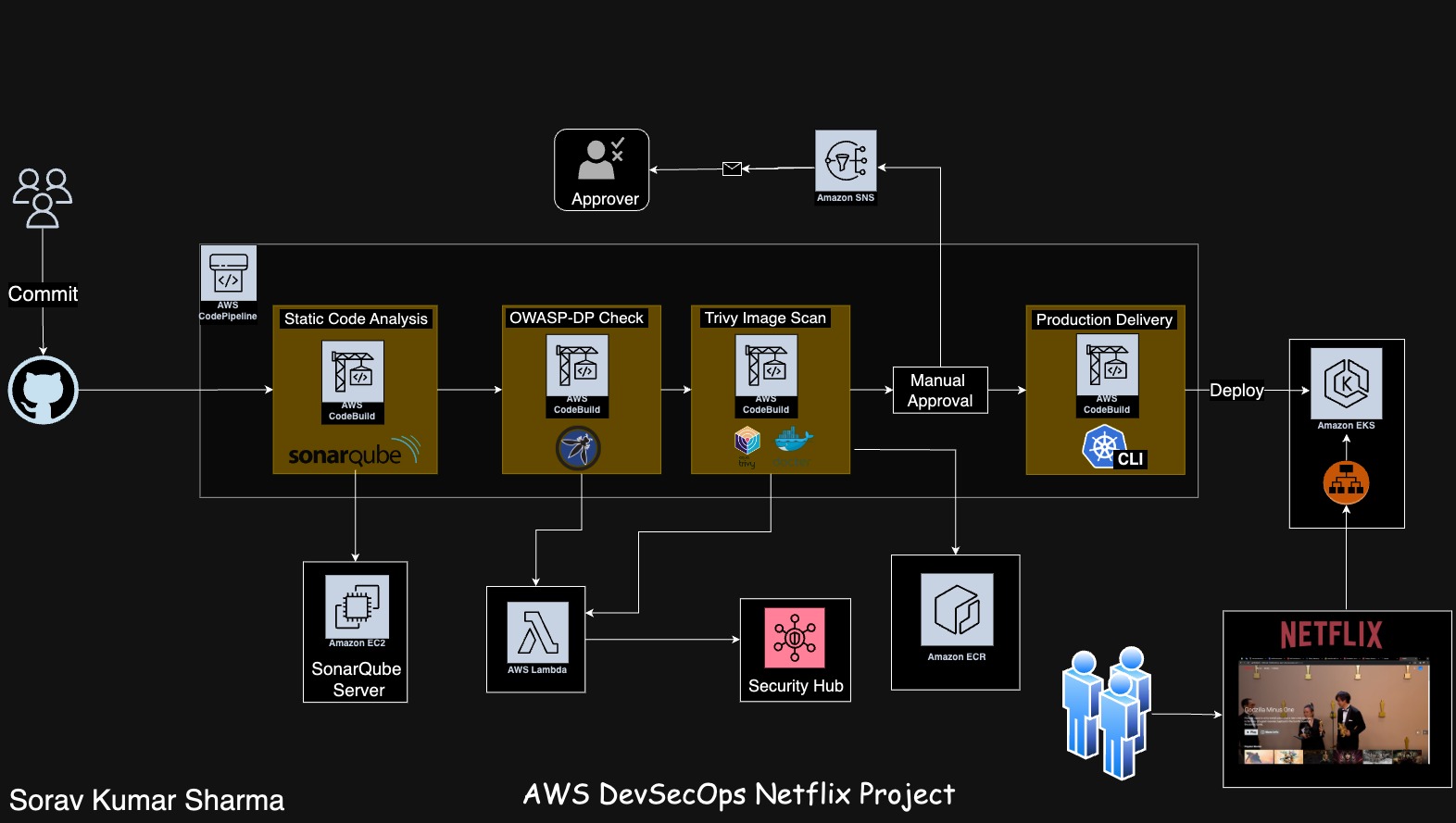Viewport: 1456px width, 823px height.
Task: Select the Amazon EC2 caption
Action: 357,642
